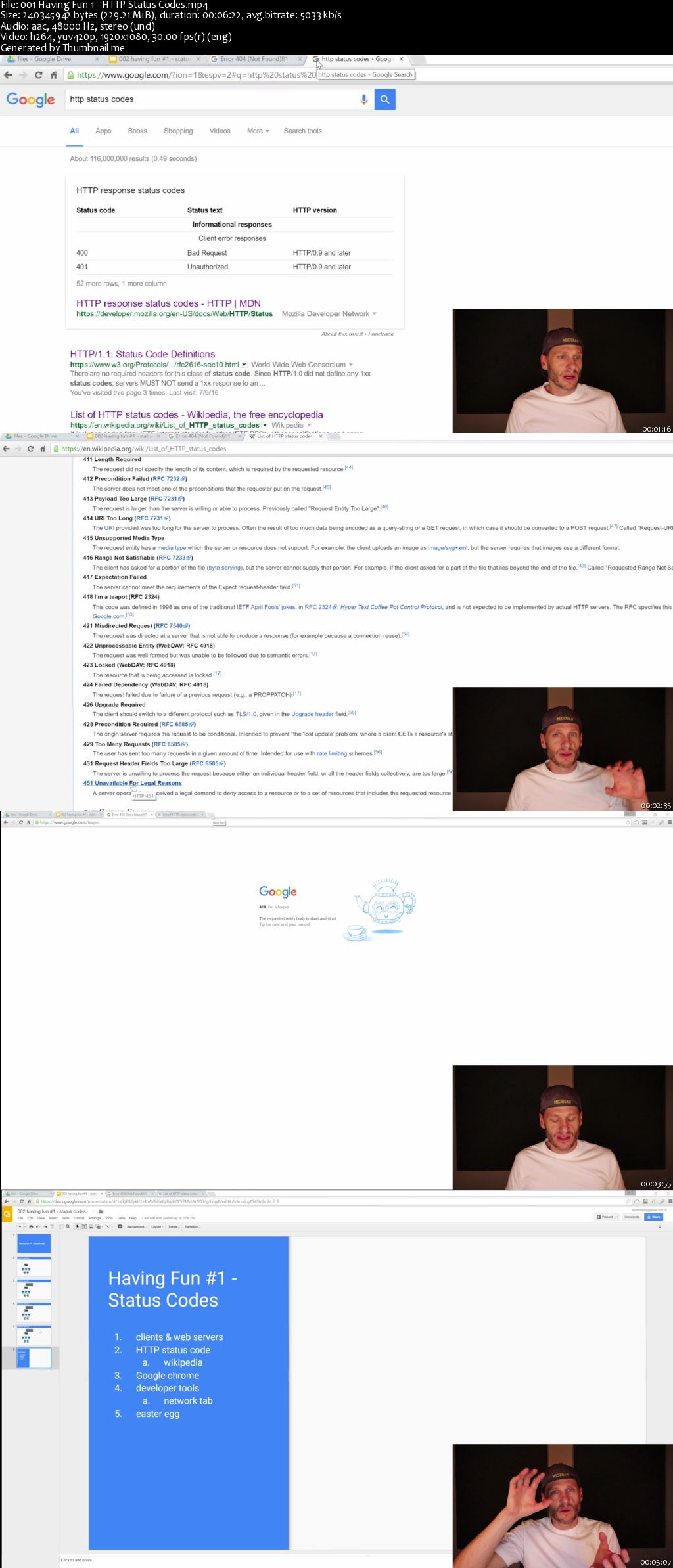Click the Background button in Slides toolbar
This screenshot has width=673, height=1568.
click(x=137, y=1226)
